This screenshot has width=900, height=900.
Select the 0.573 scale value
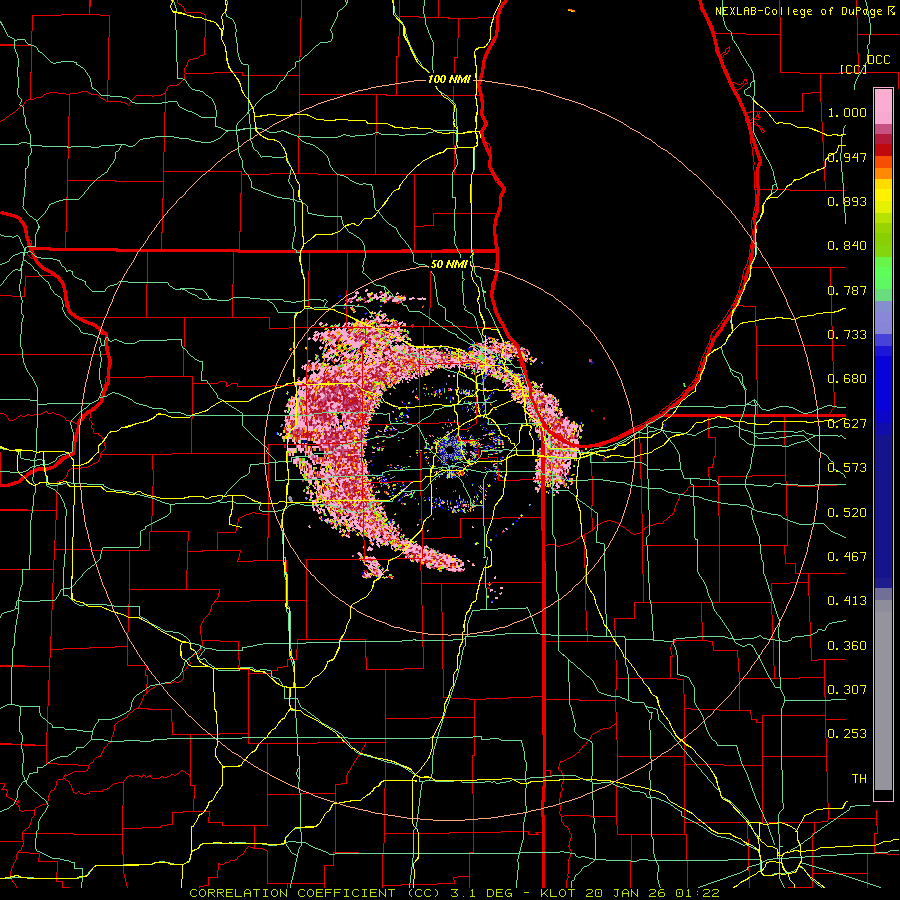[x=847, y=468]
